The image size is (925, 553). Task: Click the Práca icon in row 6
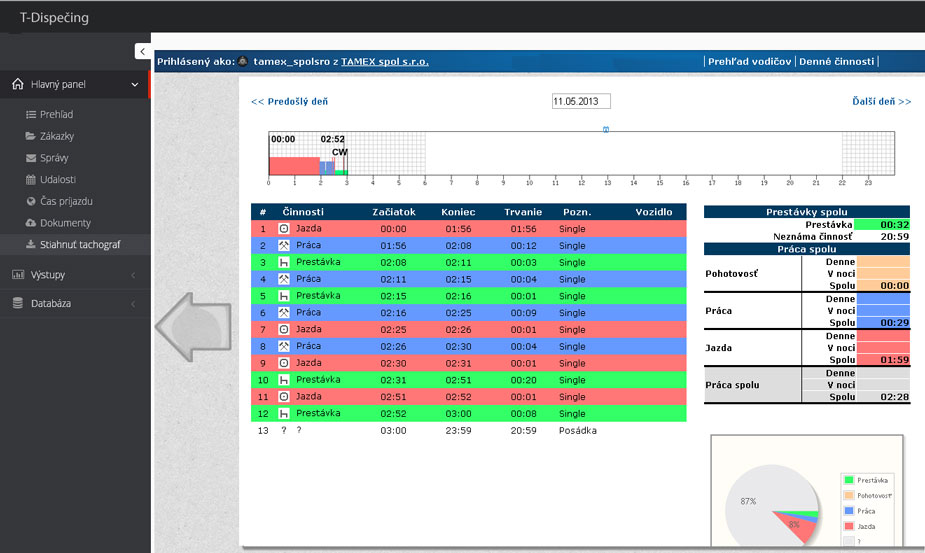pos(284,312)
